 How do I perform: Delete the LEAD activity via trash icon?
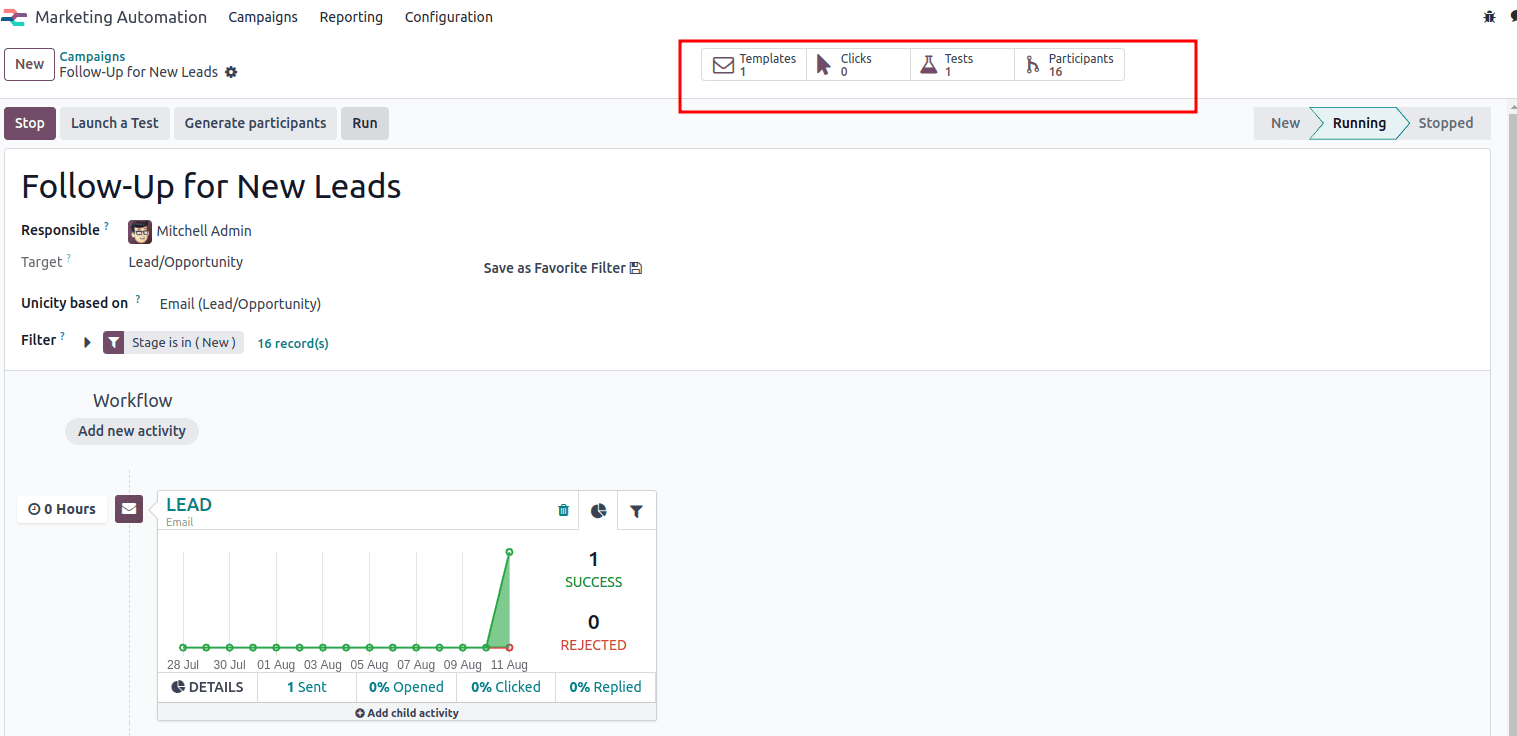tap(563, 510)
